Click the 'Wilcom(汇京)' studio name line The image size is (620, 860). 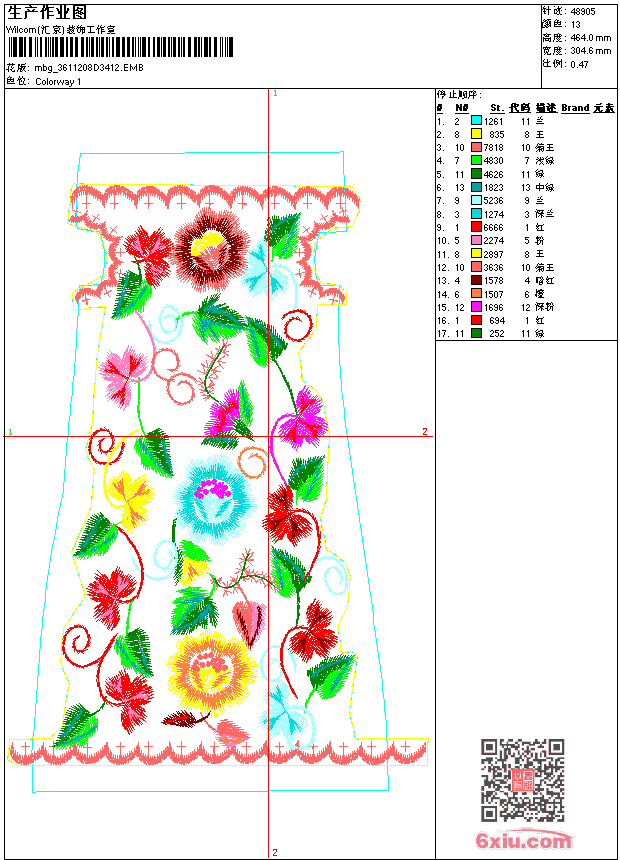click(x=60, y=30)
